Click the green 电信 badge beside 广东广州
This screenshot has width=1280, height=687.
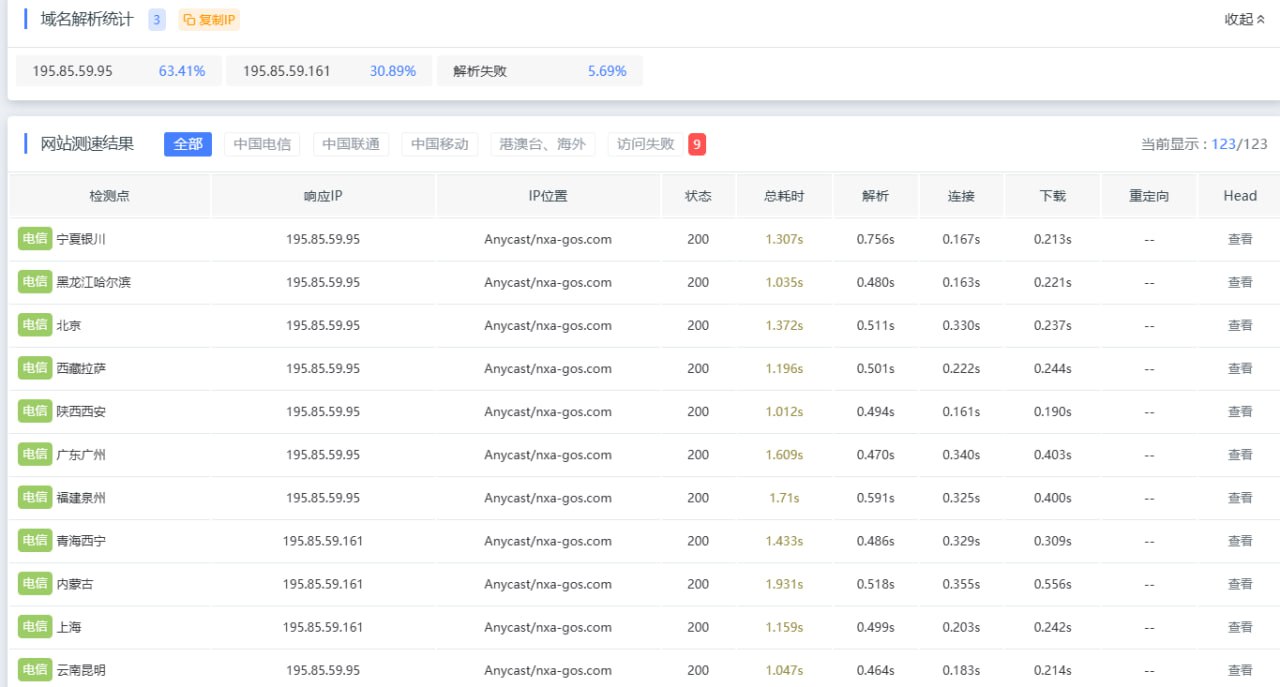point(34,454)
